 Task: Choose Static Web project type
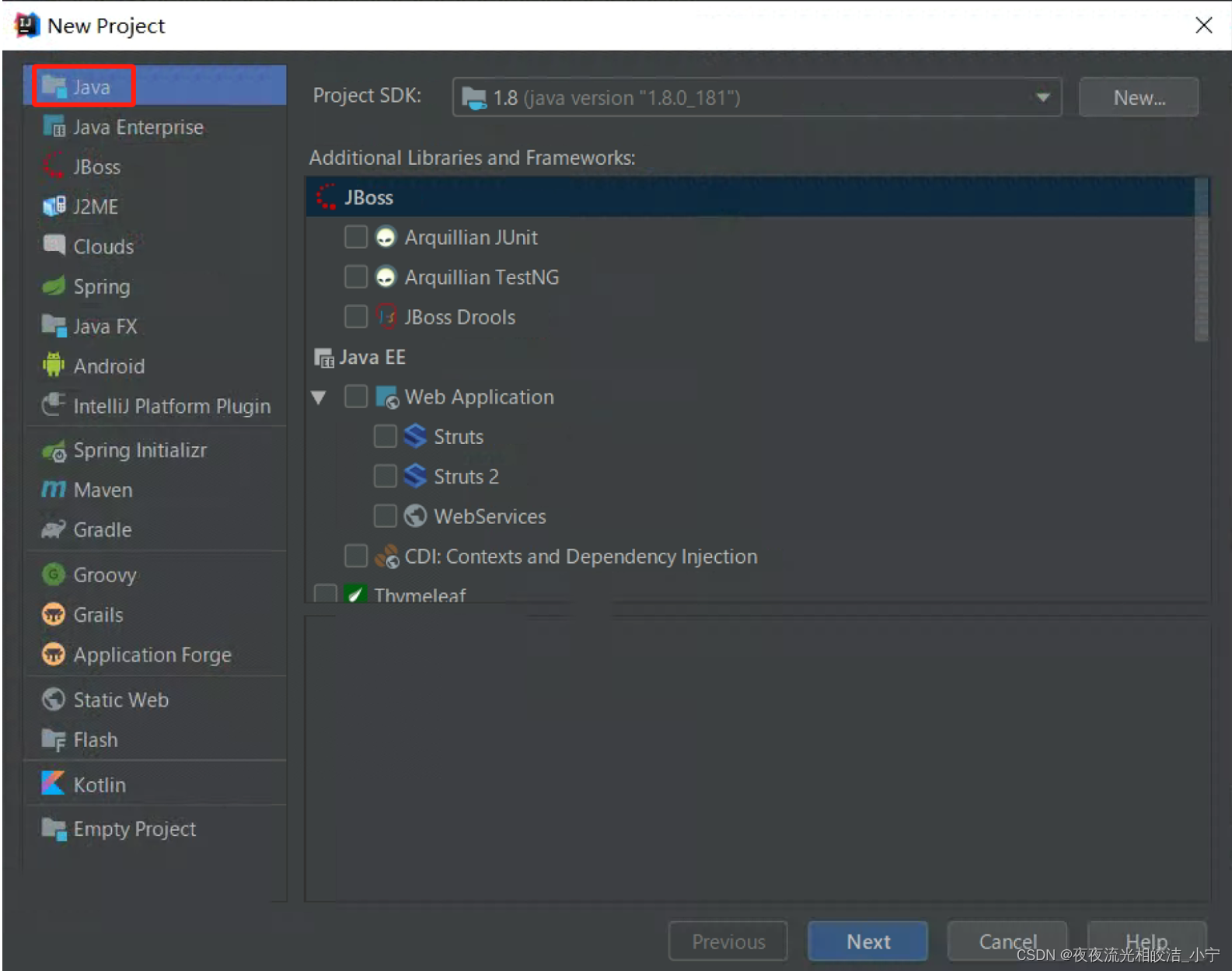click(x=155, y=700)
